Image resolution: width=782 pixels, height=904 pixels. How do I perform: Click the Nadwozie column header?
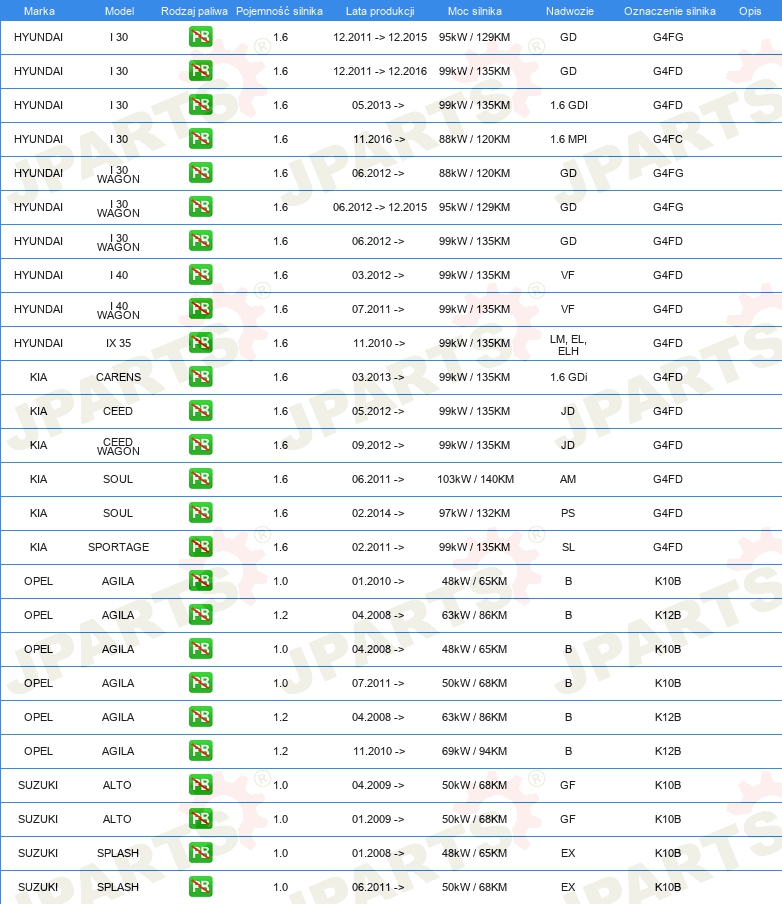(570, 11)
